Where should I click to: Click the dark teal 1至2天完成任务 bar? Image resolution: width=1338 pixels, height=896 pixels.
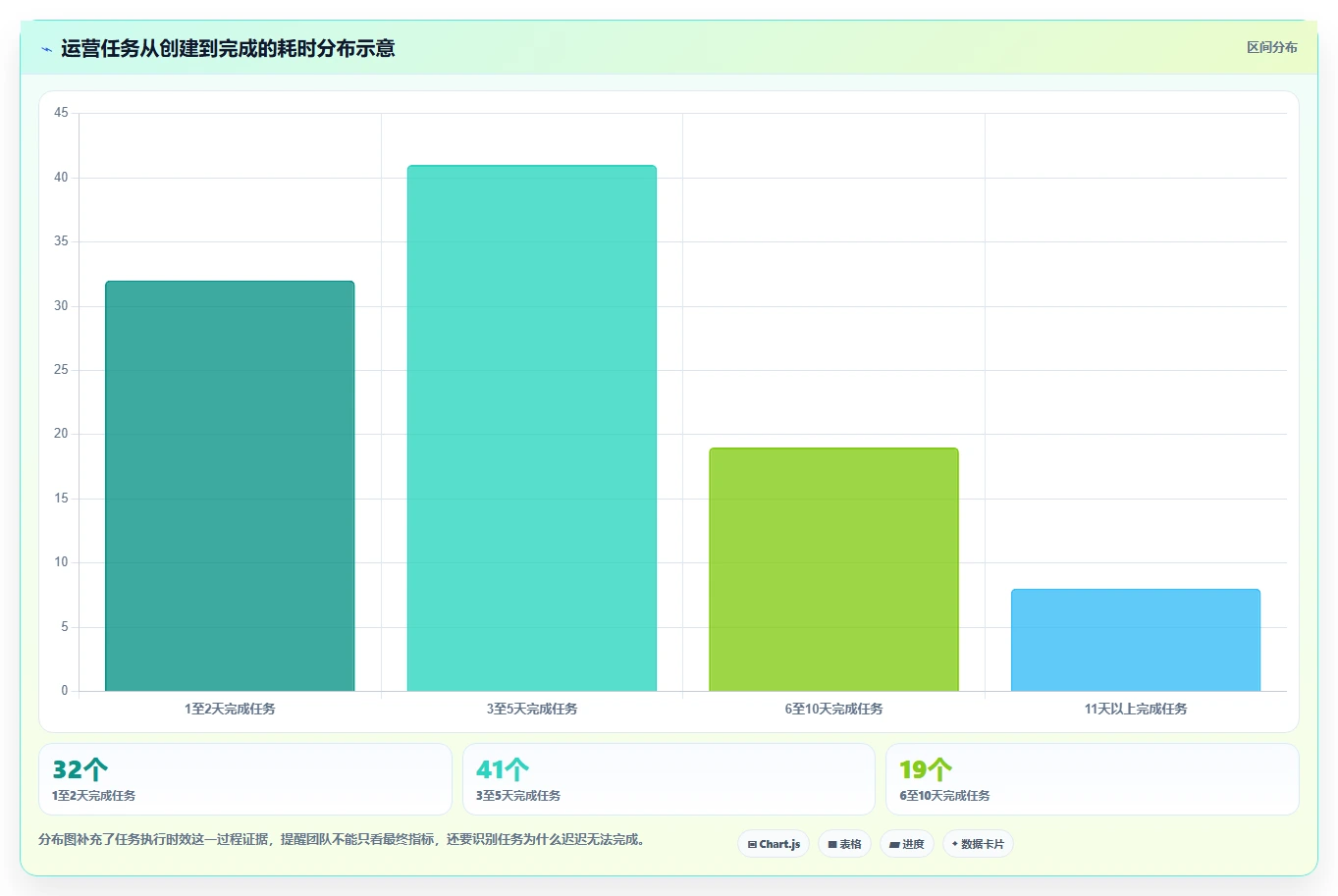230,486
